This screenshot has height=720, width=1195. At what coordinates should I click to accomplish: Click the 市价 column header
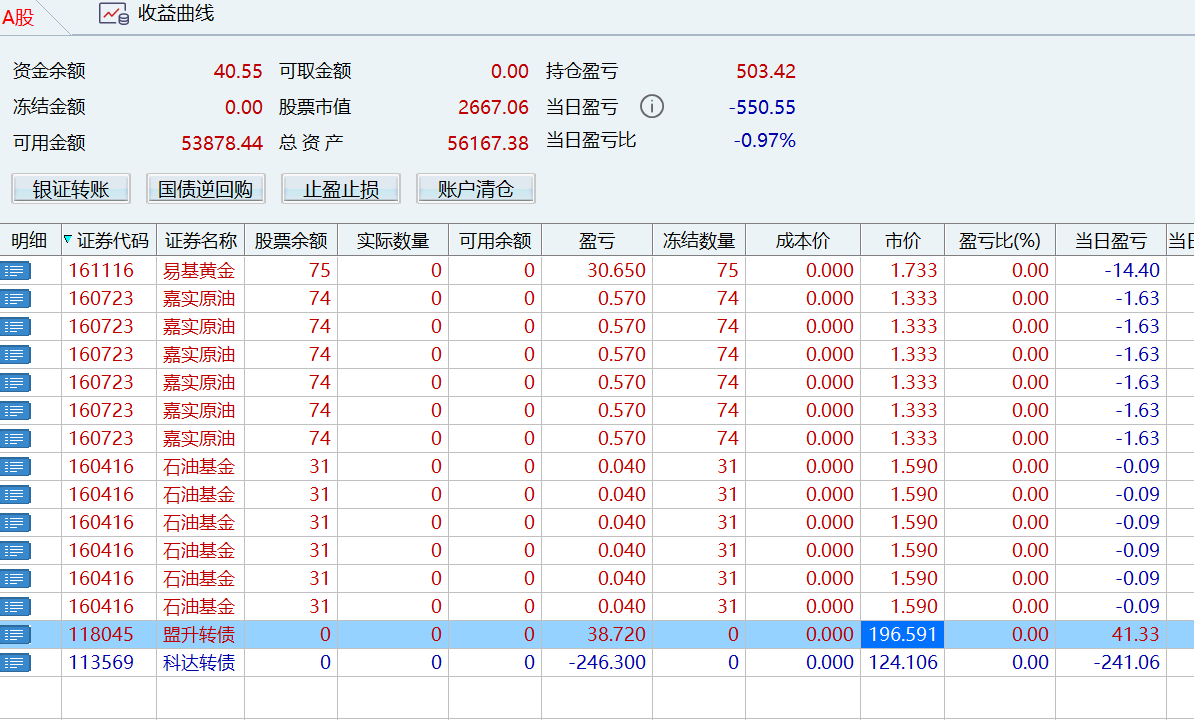[902, 241]
